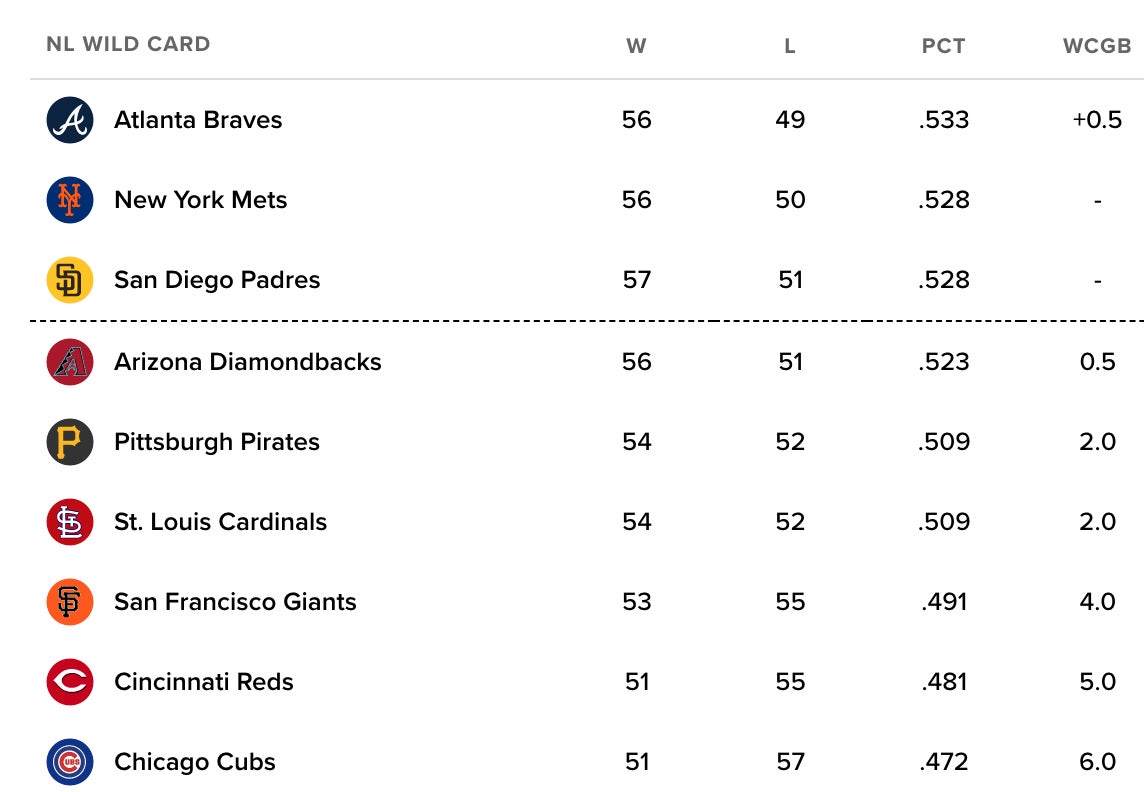Open the Arizona Diamondbacks team page
This screenshot has width=1144, height=792.
tap(247, 361)
